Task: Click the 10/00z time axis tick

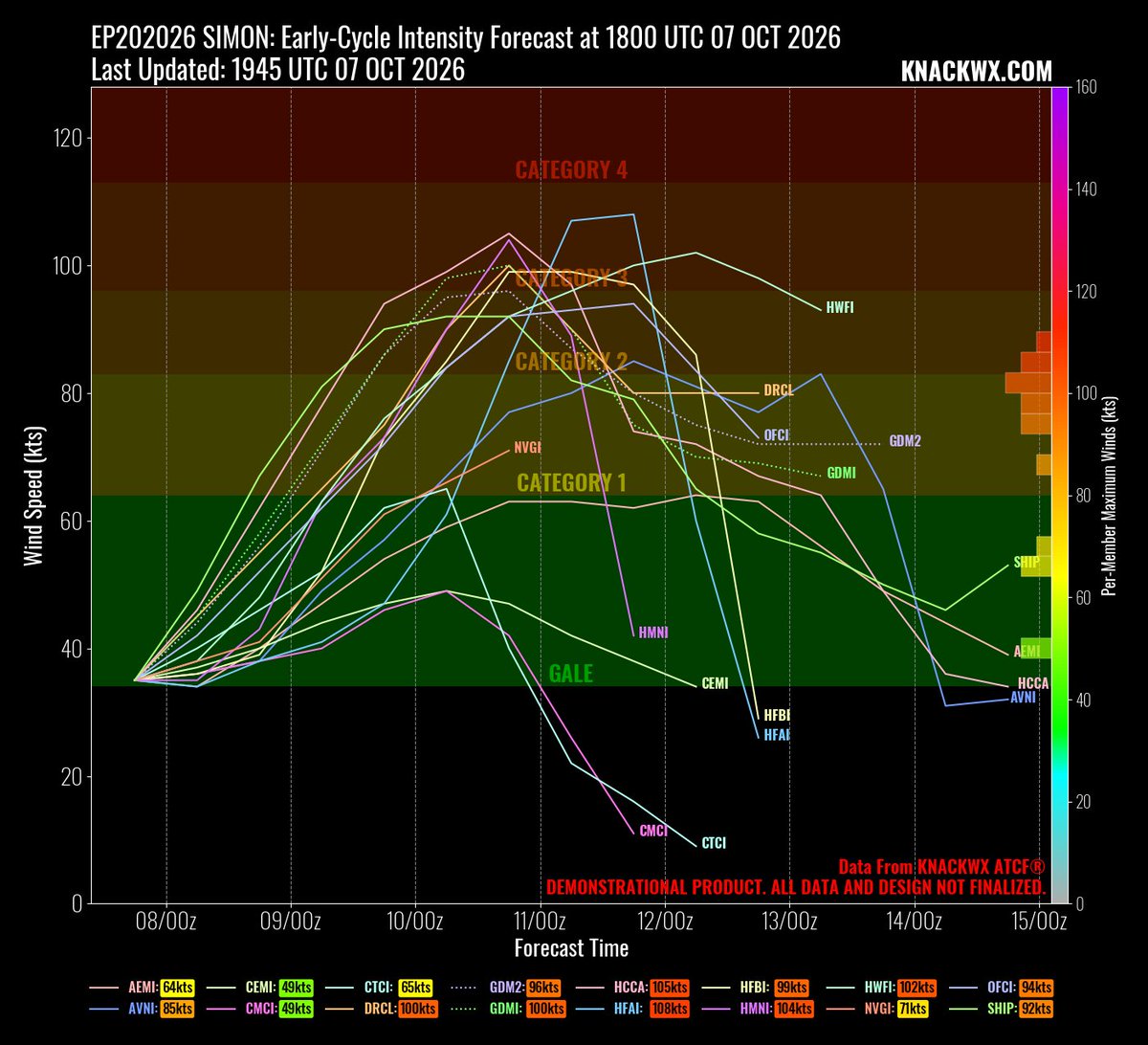Action: click(415, 922)
